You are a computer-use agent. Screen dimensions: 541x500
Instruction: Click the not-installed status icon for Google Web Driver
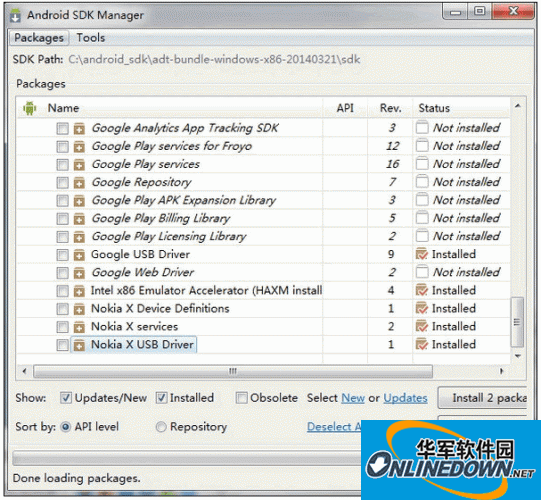tap(422, 272)
